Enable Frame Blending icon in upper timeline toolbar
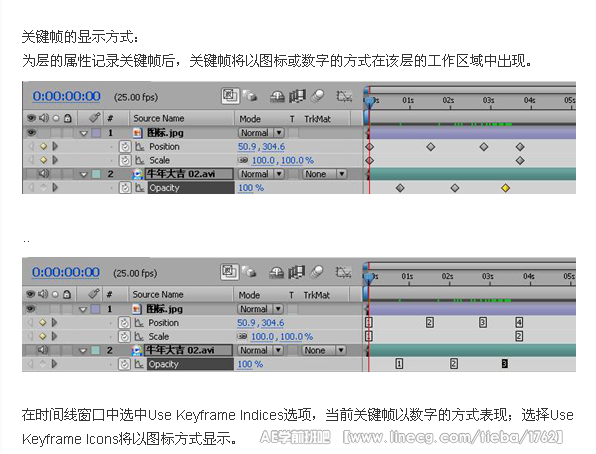This screenshot has width=596, height=454. tap(297, 96)
